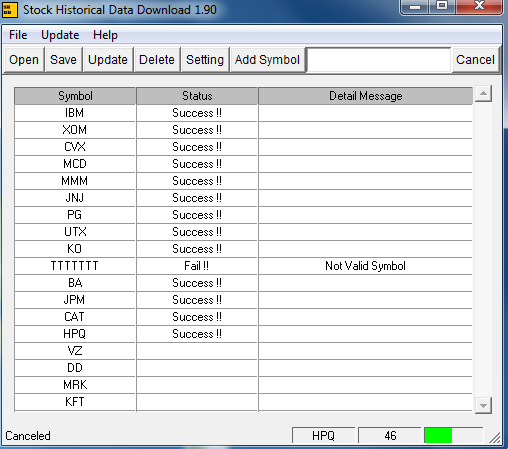Select the HPQ symbol cell in the table
The height and width of the screenshot is (449, 508).
(75, 334)
